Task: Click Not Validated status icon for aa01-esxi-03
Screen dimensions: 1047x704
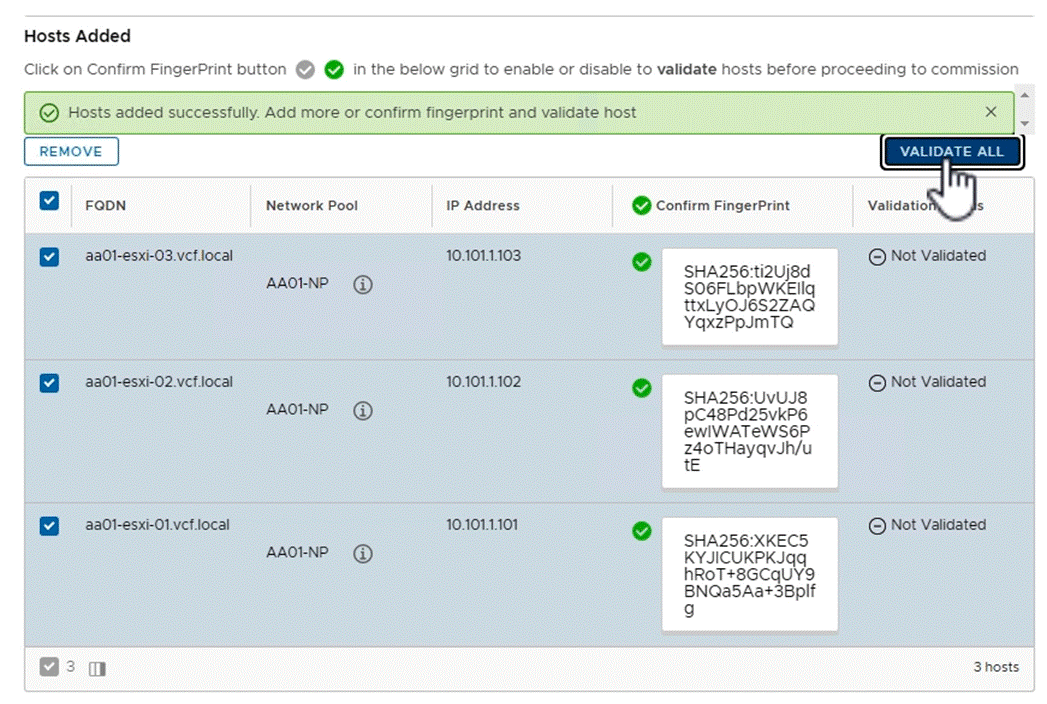Action: click(x=878, y=256)
